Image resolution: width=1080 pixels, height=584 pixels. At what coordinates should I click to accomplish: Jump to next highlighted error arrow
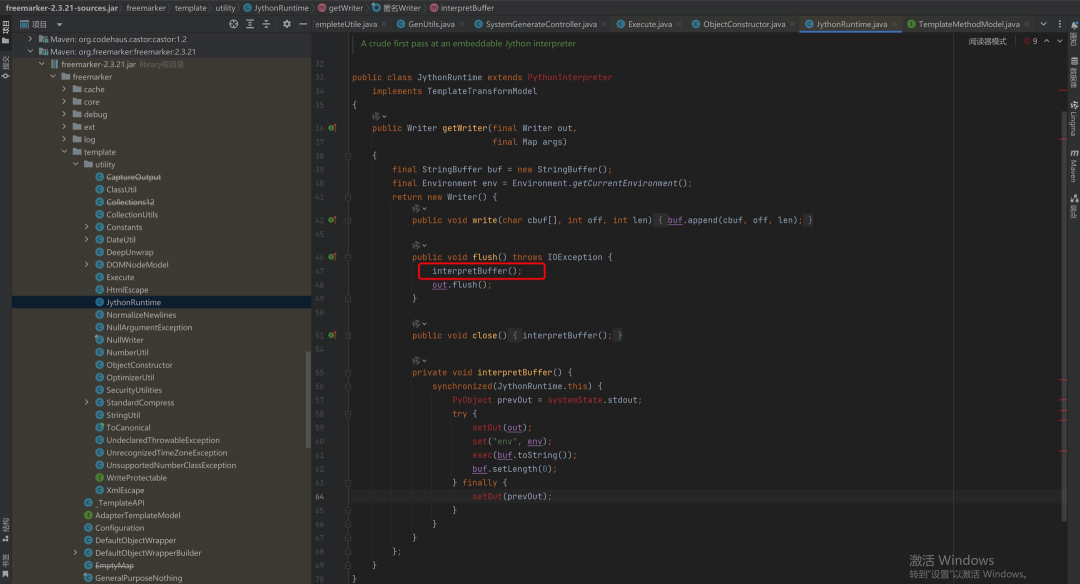(1060, 41)
